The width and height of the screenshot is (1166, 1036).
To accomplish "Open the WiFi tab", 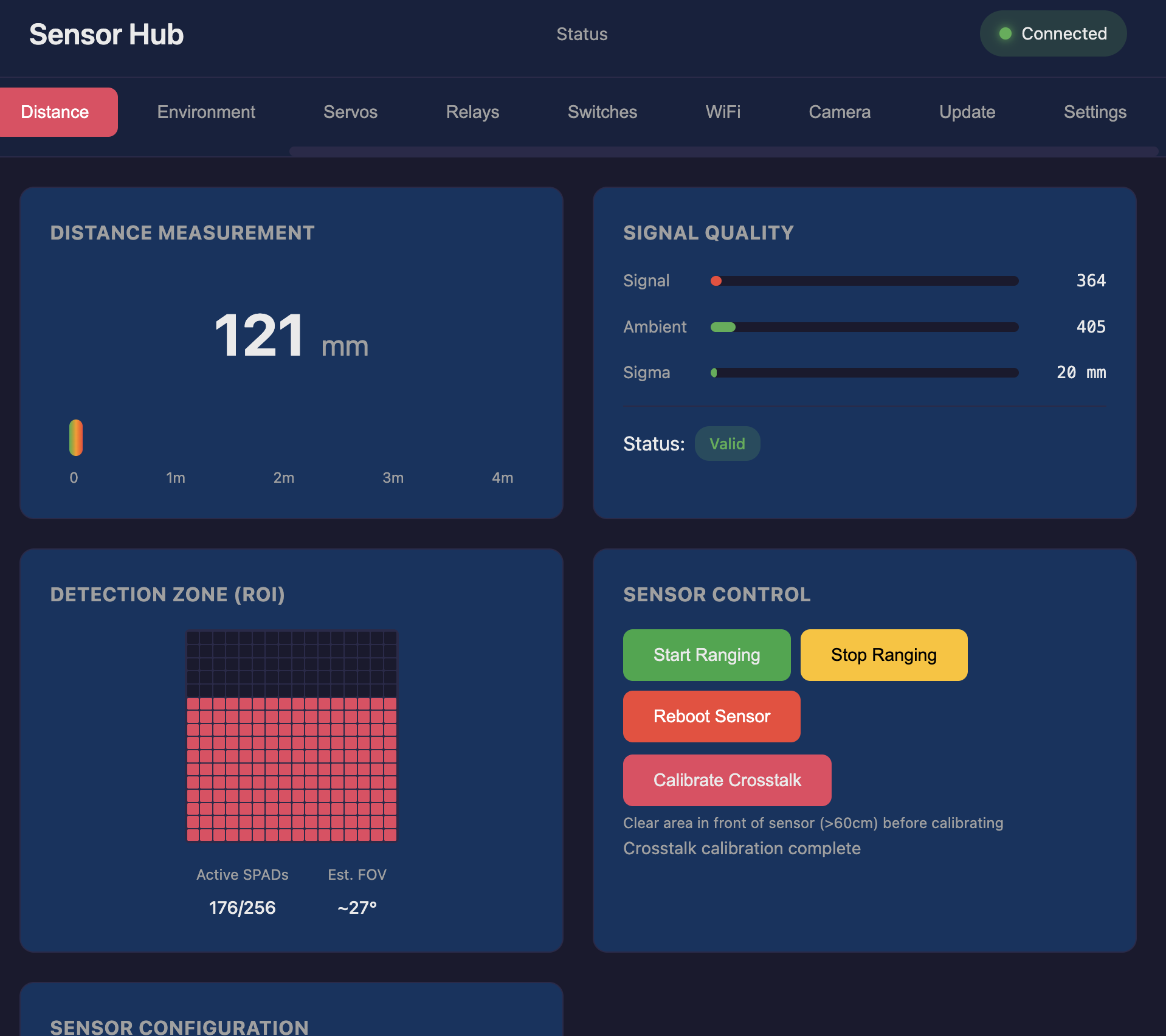I will (x=723, y=112).
